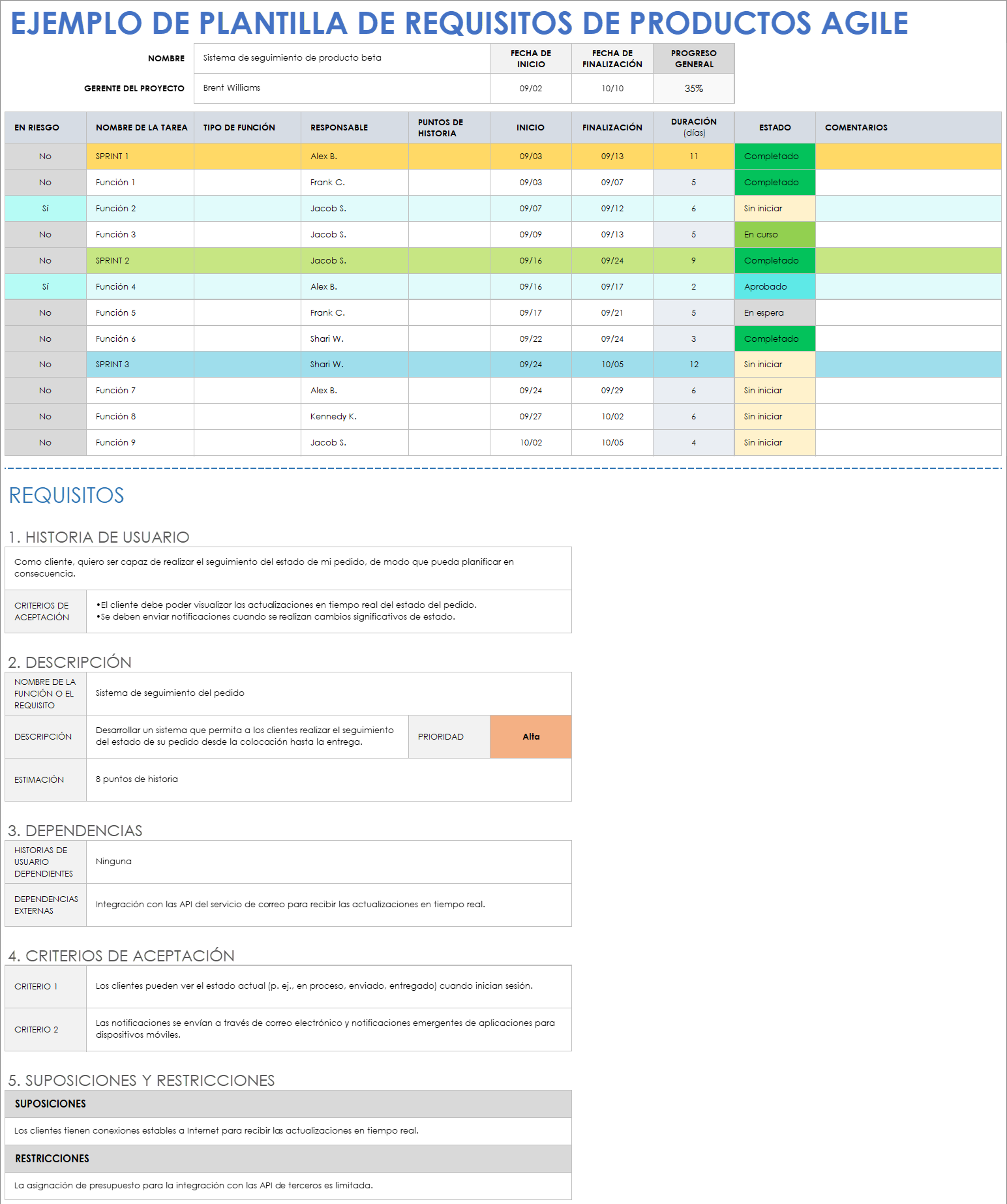The width and height of the screenshot is (1007, 1204).
Task: Click the start date 09/27 for Función 8
Action: (x=531, y=417)
